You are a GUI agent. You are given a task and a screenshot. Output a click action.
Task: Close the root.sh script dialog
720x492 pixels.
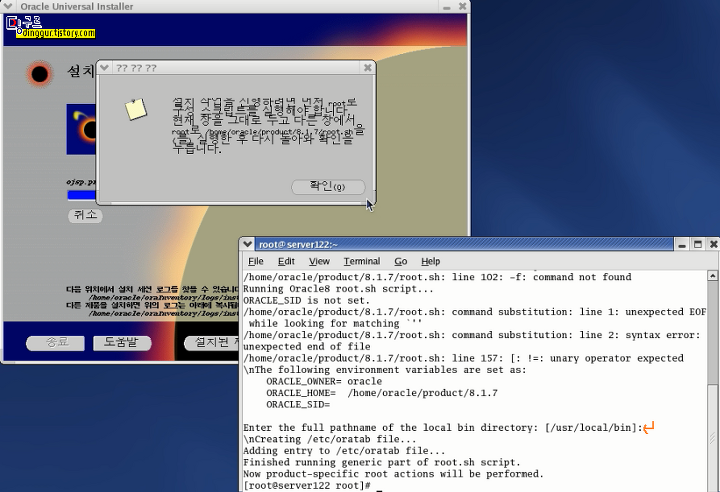(367, 68)
